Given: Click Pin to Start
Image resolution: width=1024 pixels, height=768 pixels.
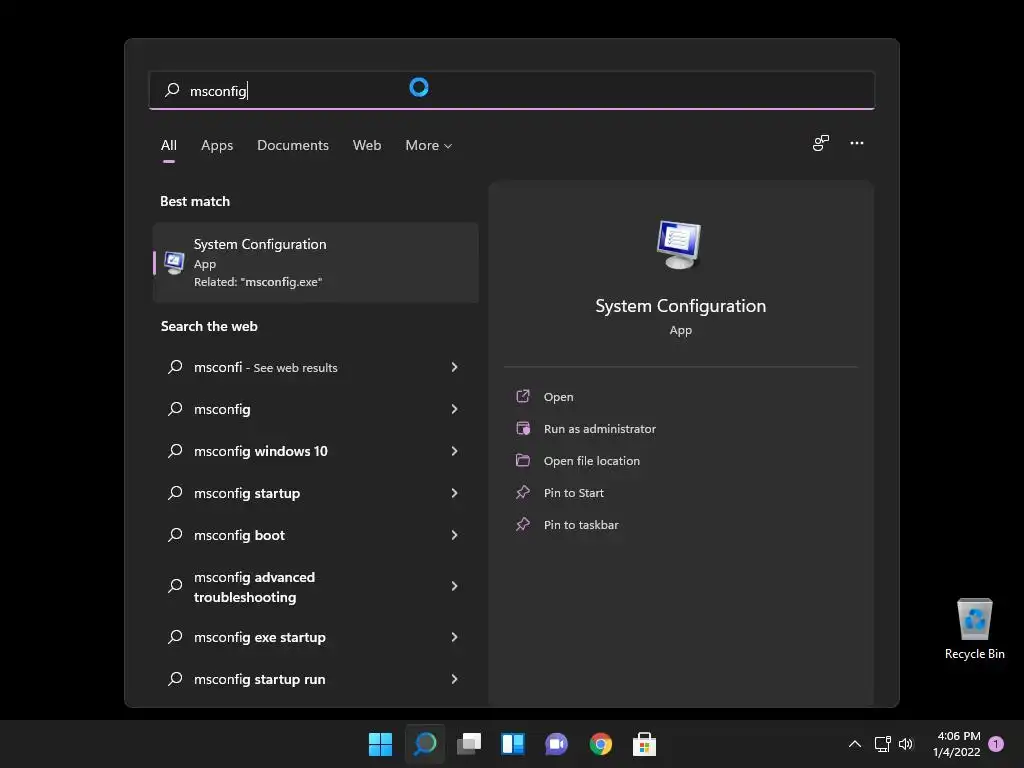Looking at the screenshot, I should tap(573, 492).
